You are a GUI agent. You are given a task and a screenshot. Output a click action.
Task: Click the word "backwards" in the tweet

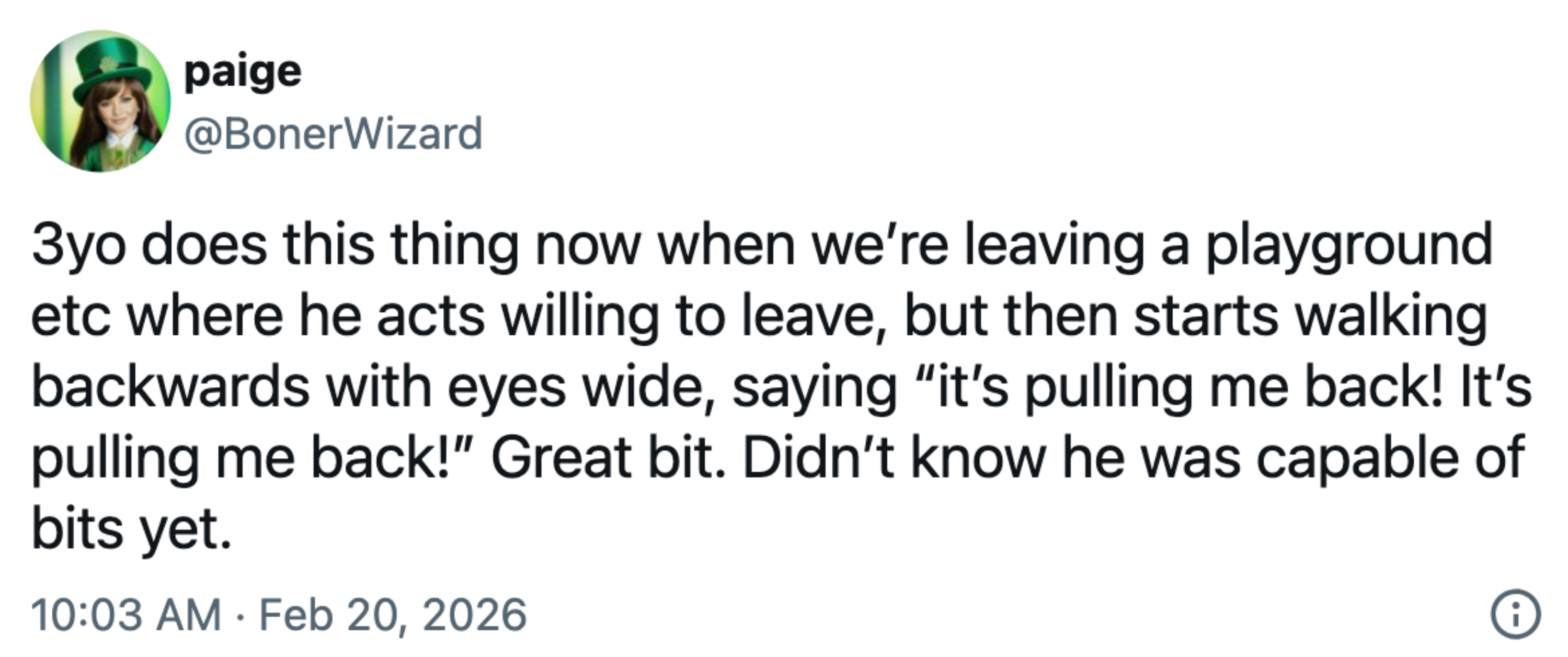point(170,387)
